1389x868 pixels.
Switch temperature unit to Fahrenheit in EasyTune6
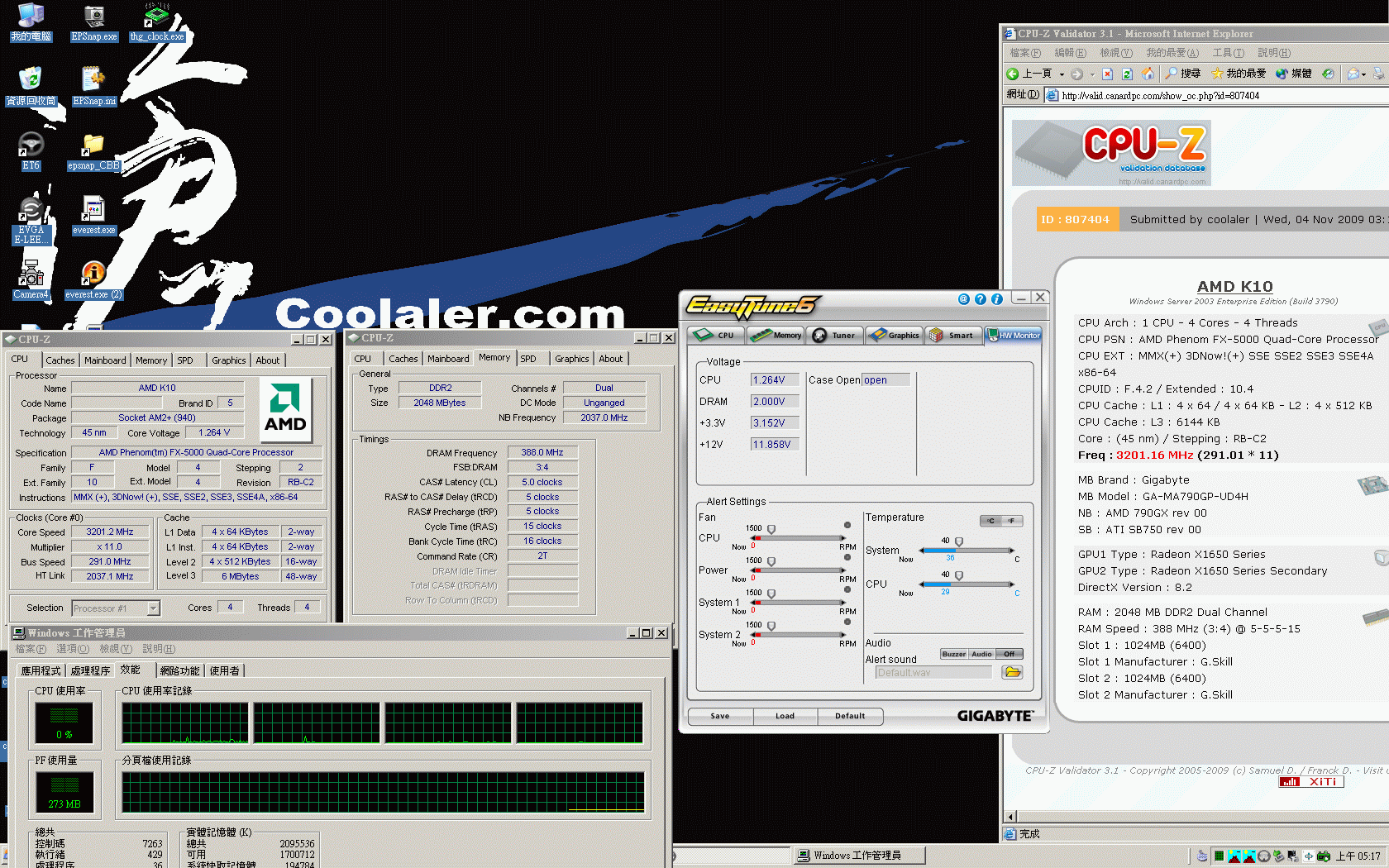1012,521
